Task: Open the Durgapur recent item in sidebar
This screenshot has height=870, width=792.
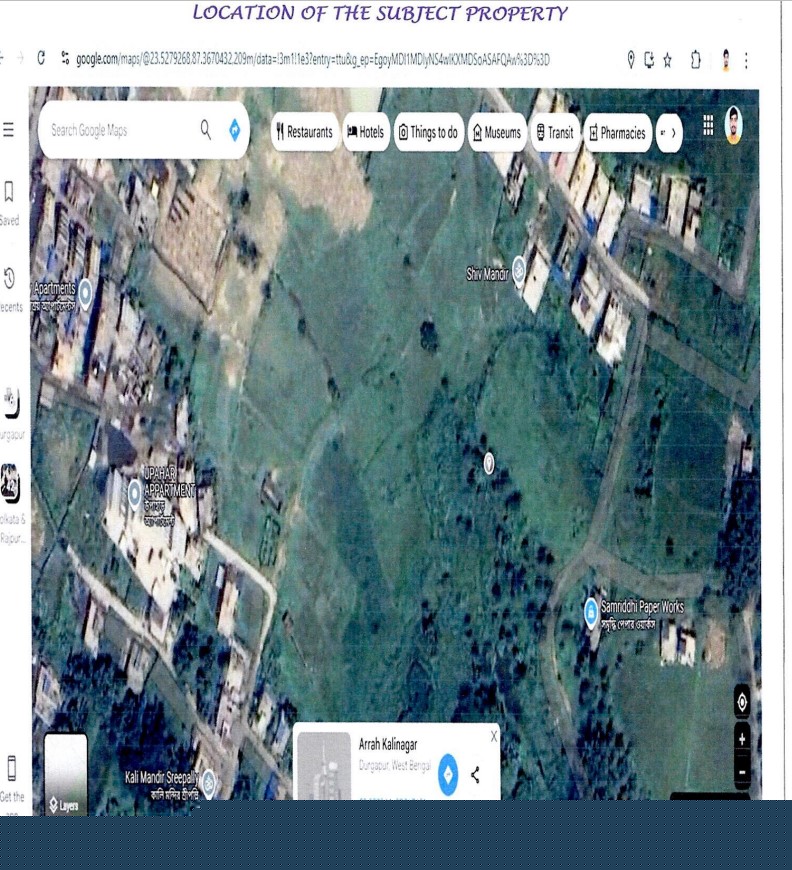Action: click(x=12, y=413)
